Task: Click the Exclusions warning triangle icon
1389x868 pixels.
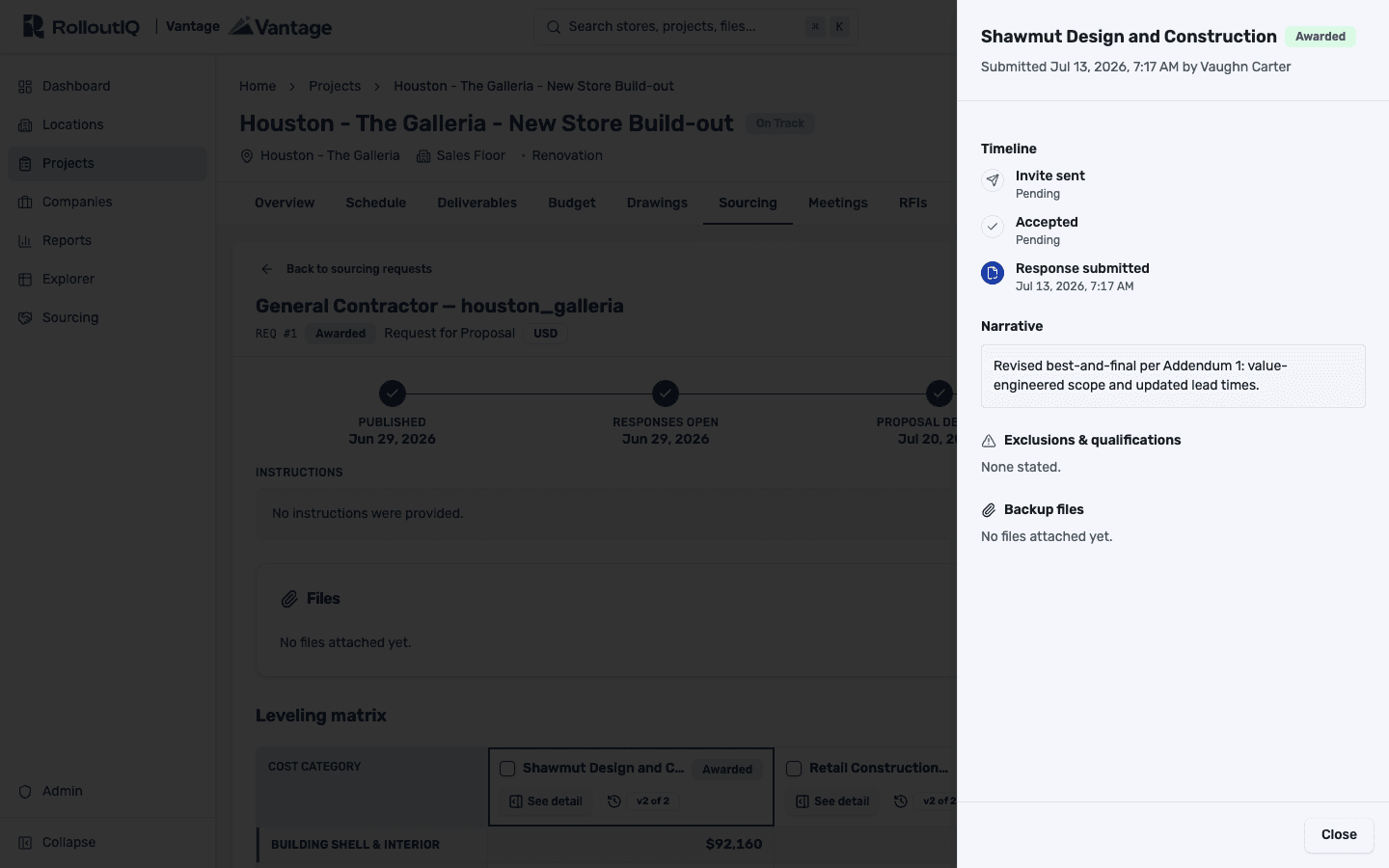Action: click(989, 441)
